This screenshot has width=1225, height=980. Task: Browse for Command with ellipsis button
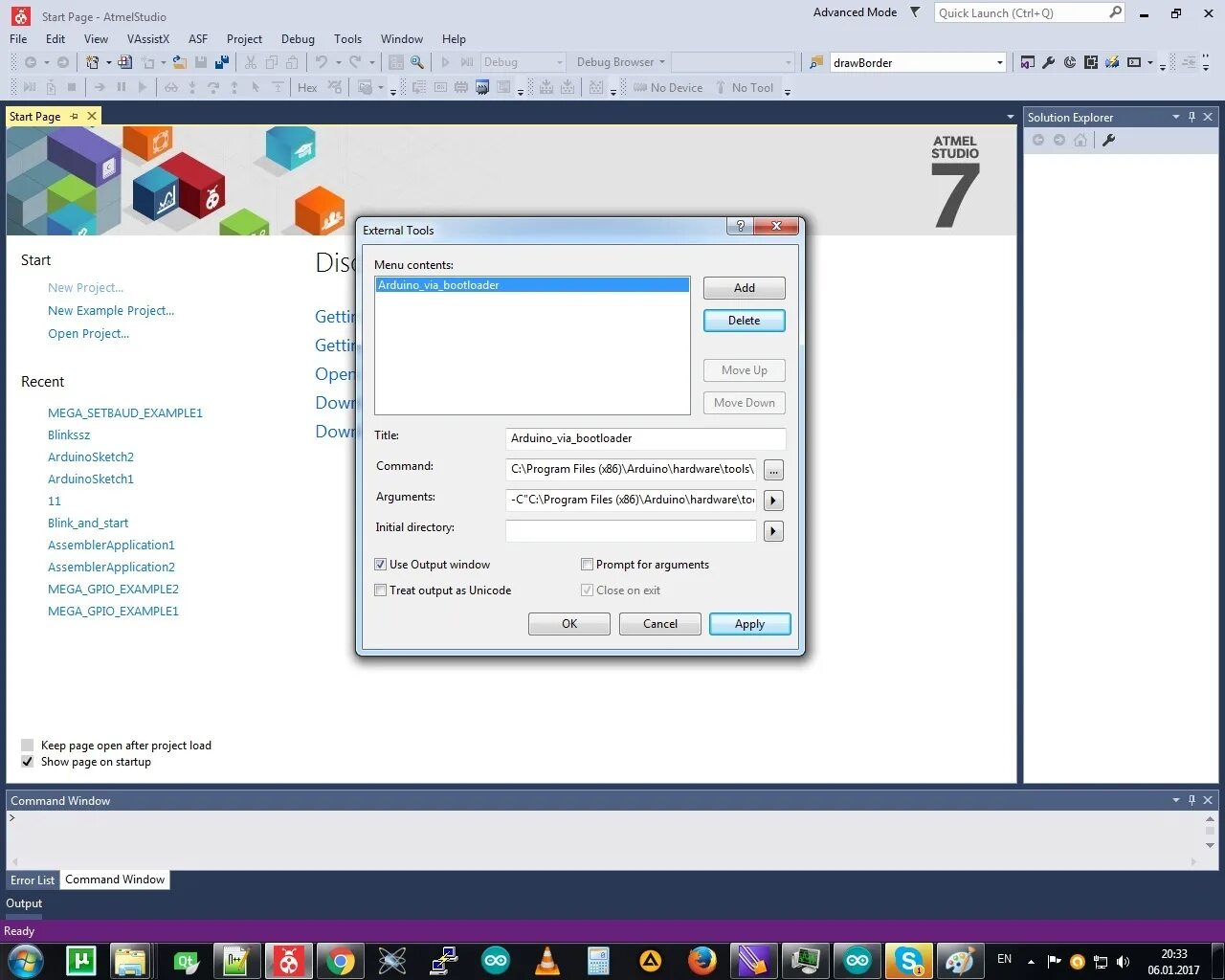(x=774, y=470)
